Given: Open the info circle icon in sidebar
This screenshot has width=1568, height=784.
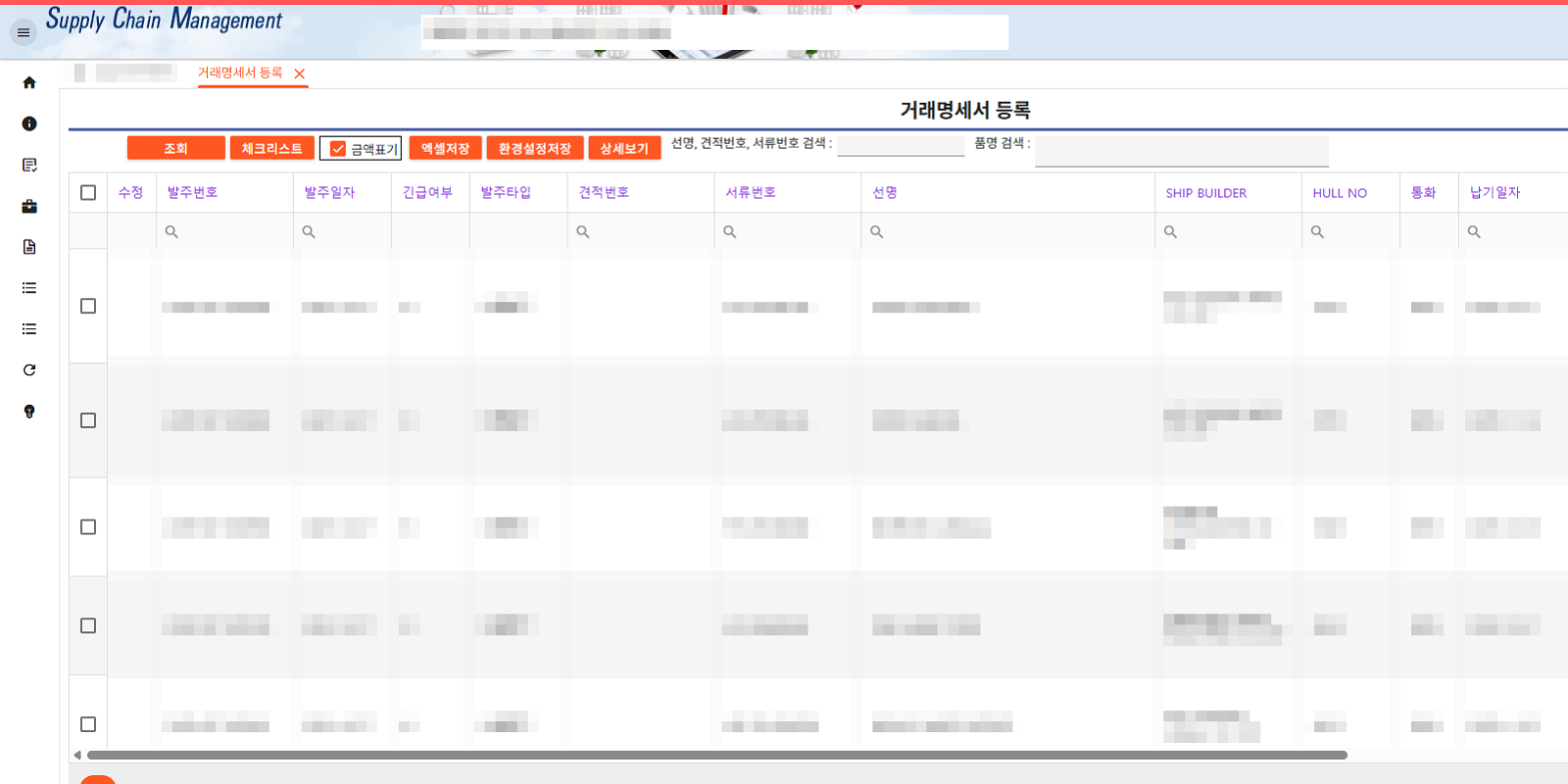Looking at the screenshot, I should [x=29, y=123].
